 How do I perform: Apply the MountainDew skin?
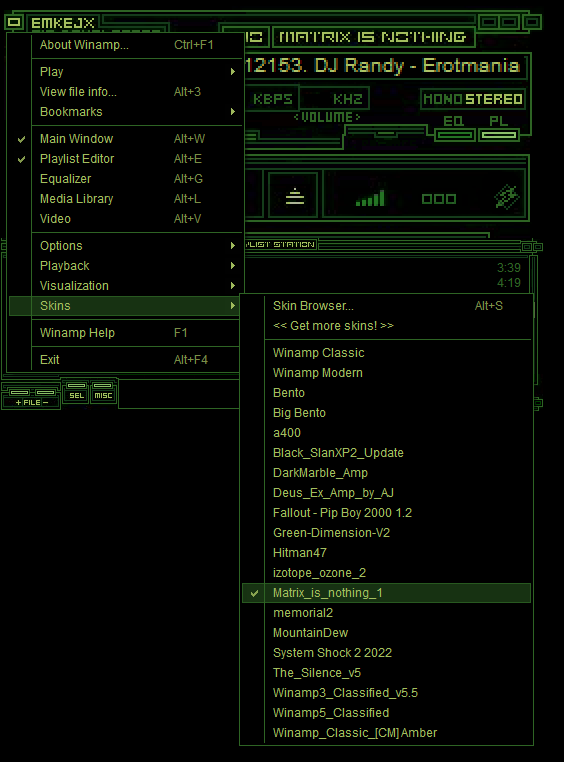coord(386,633)
